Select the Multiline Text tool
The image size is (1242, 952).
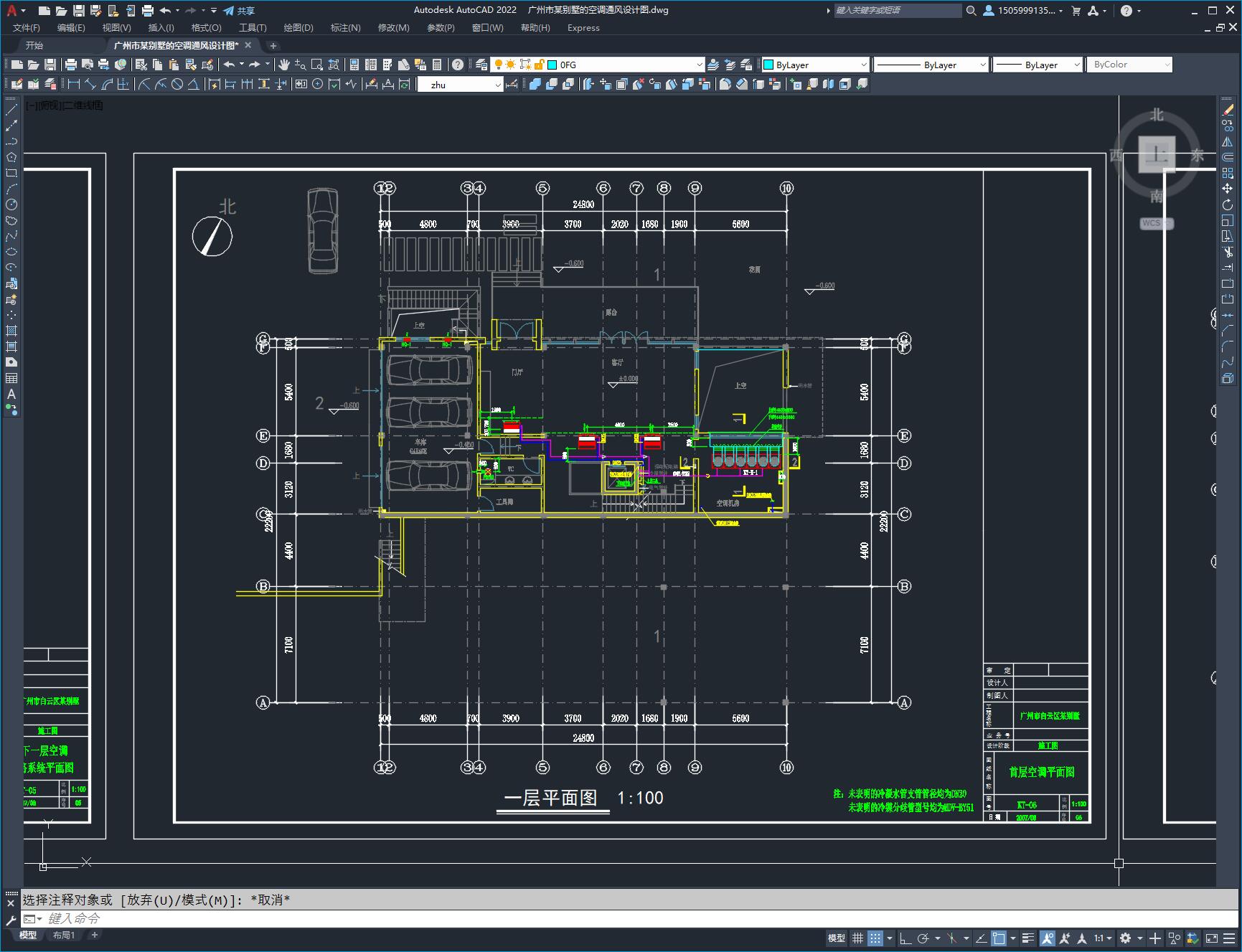pos(11,394)
